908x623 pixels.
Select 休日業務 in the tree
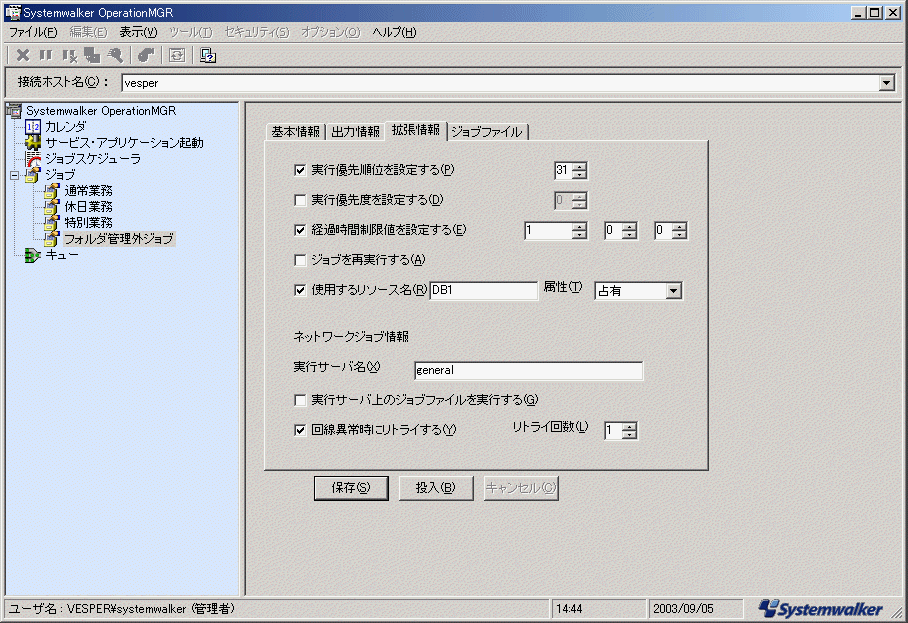coord(88,207)
